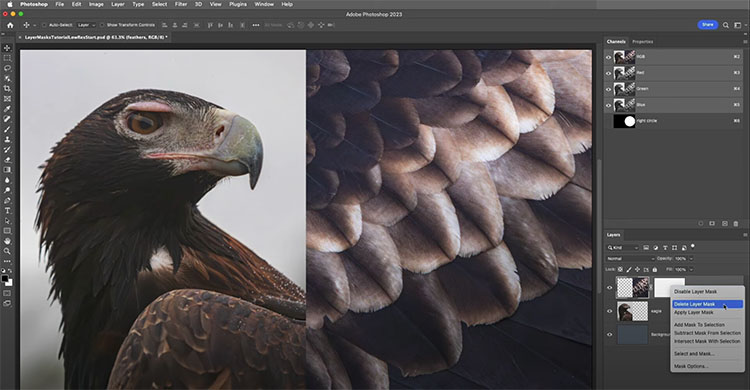Viewport: 750px width, 390px height.
Task: Select the Eyedropper tool
Action: pos(7,109)
